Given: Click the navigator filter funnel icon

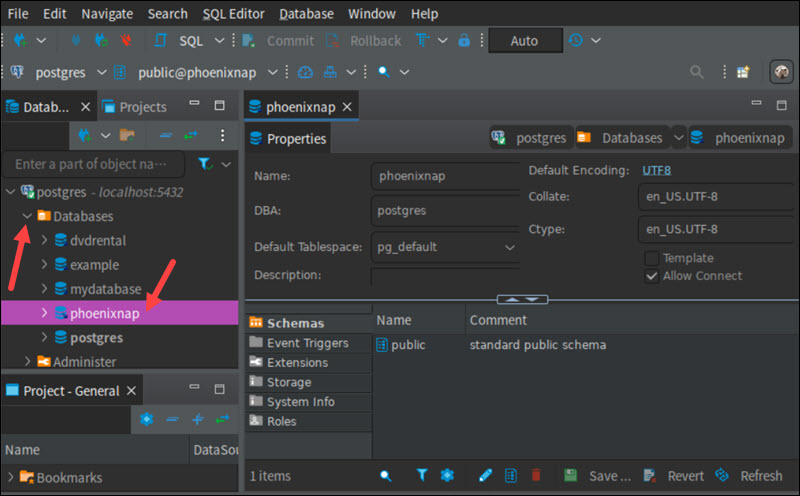Looking at the screenshot, I should [x=205, y=164].
